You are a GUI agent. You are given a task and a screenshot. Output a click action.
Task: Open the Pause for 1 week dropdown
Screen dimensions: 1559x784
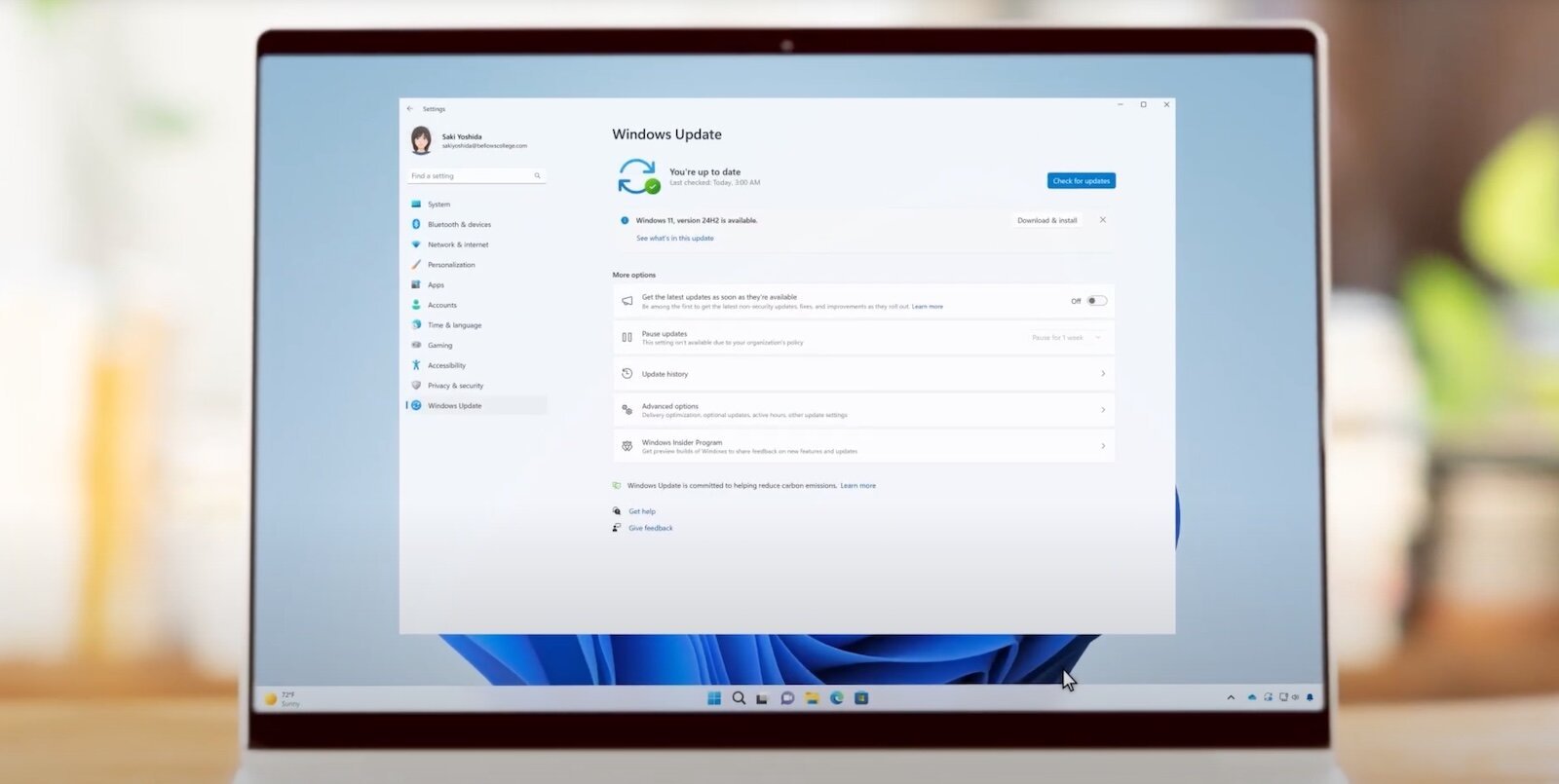(x=1066, y=338)
